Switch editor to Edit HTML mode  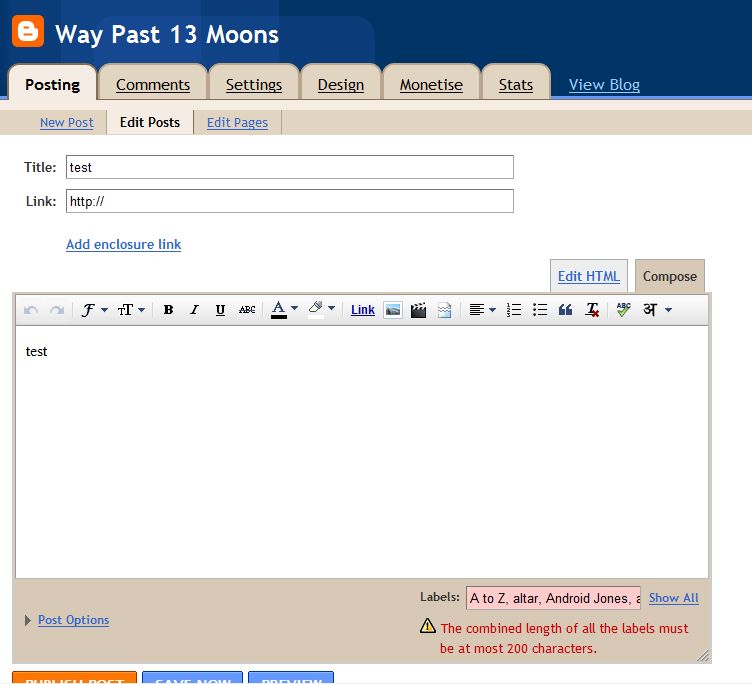click(x=588, y=276)
